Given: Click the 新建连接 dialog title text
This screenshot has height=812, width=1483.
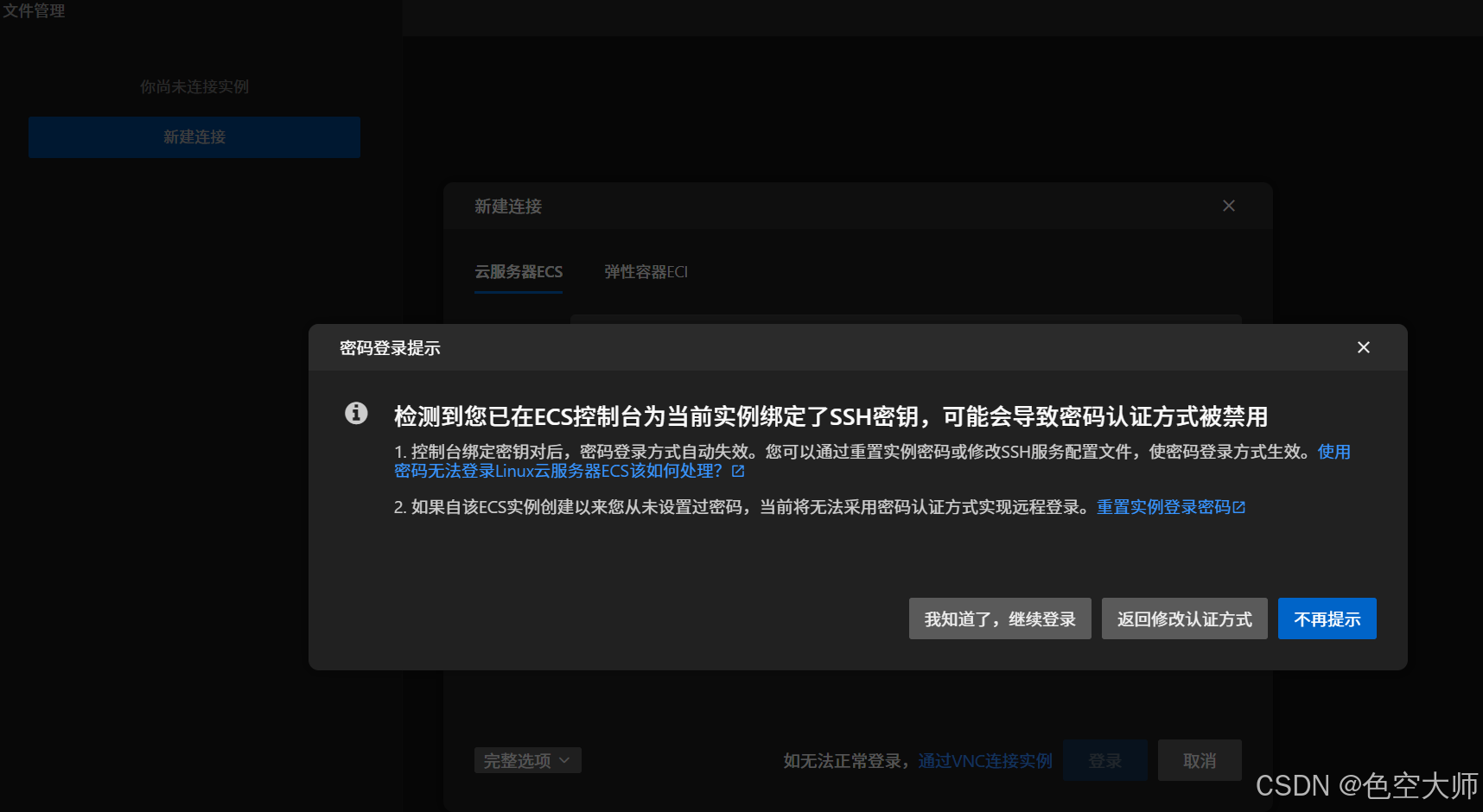Looking at the screenshot, I should [x=508, y=206].
